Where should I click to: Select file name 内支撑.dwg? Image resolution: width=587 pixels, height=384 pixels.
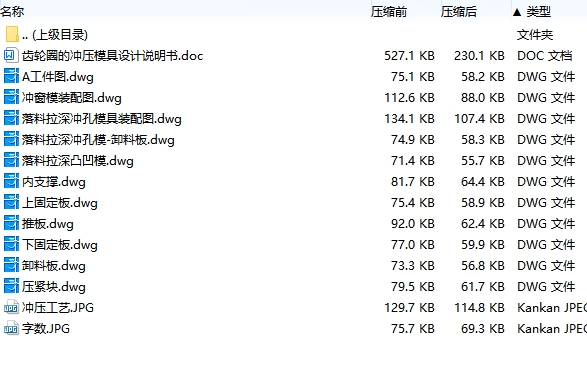point(54,182)
